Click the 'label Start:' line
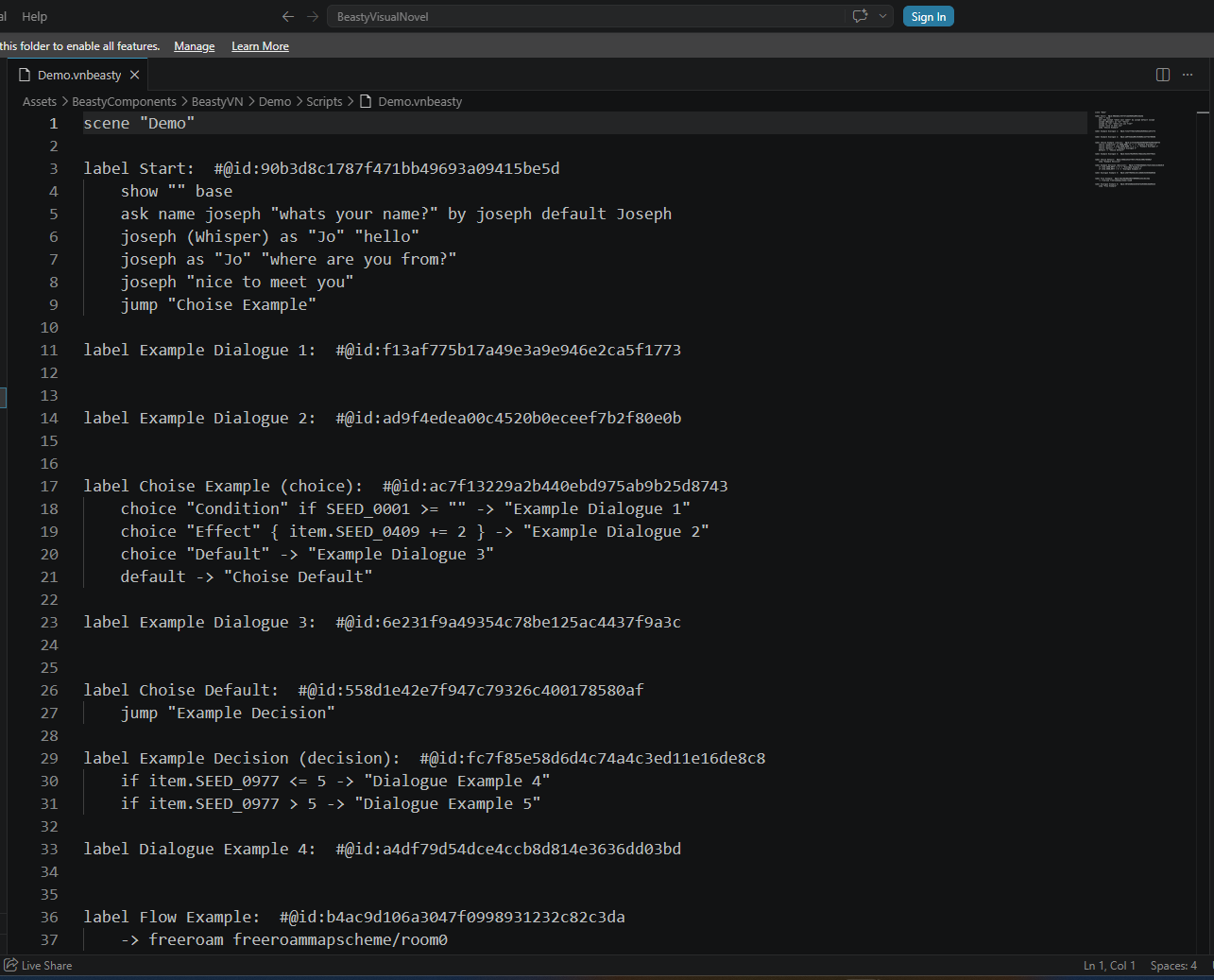This screenshot has width=1214, height=980. click(321, 168)
